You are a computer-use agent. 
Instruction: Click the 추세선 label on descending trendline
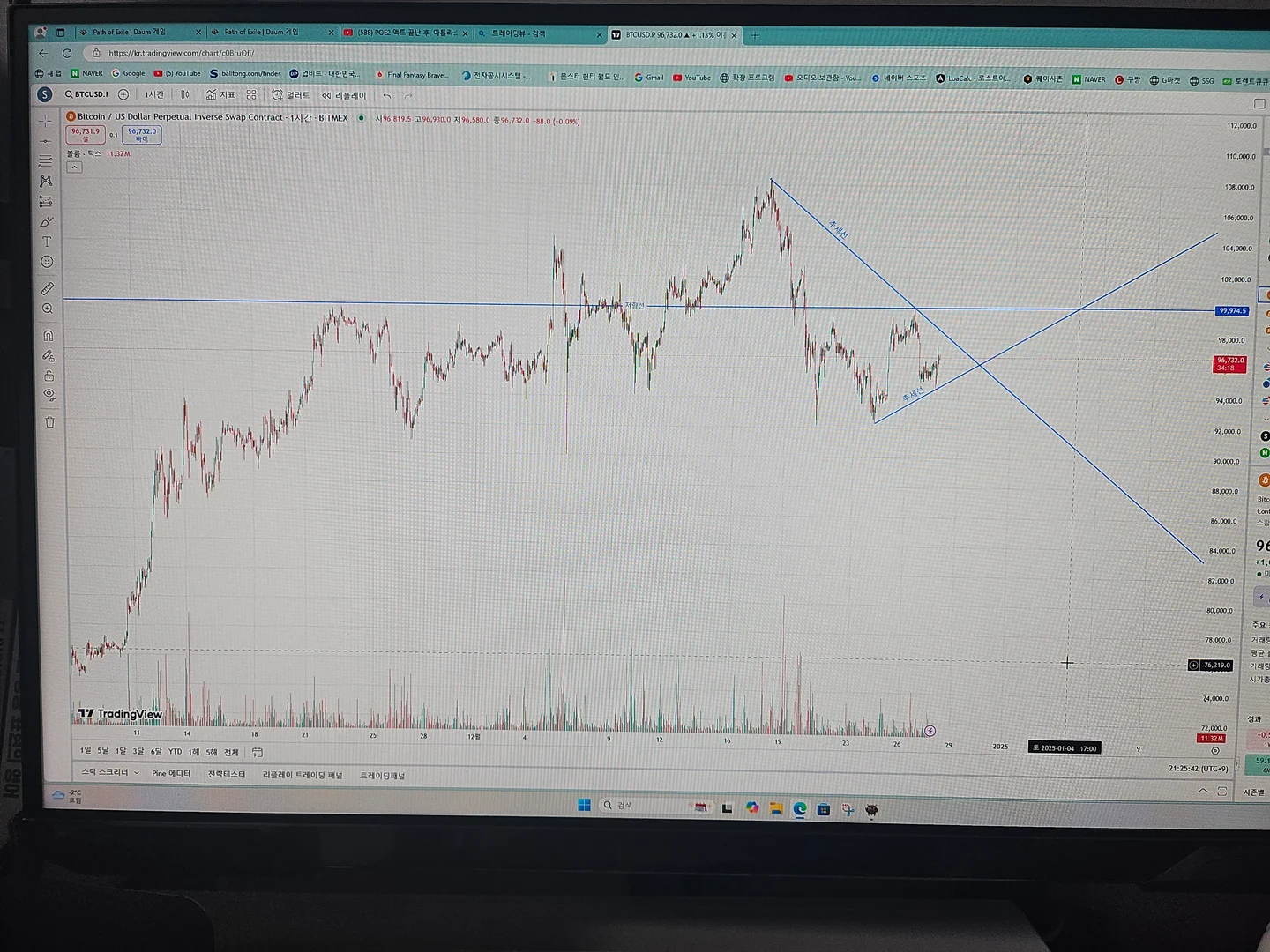839,230
